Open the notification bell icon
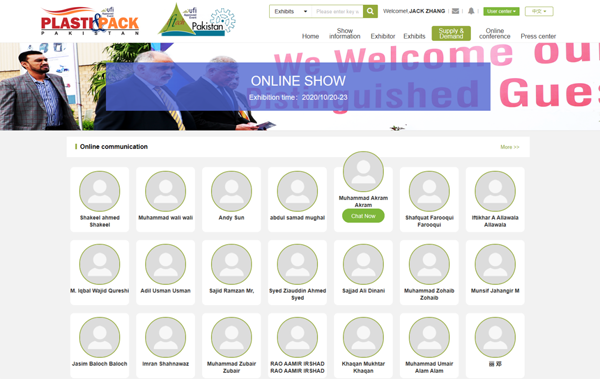The image size is (600, 379). 471,11
